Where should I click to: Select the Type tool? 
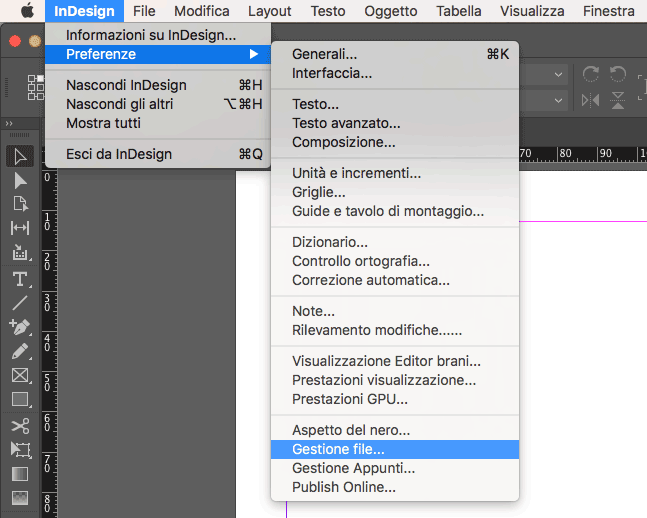[20, 279]
